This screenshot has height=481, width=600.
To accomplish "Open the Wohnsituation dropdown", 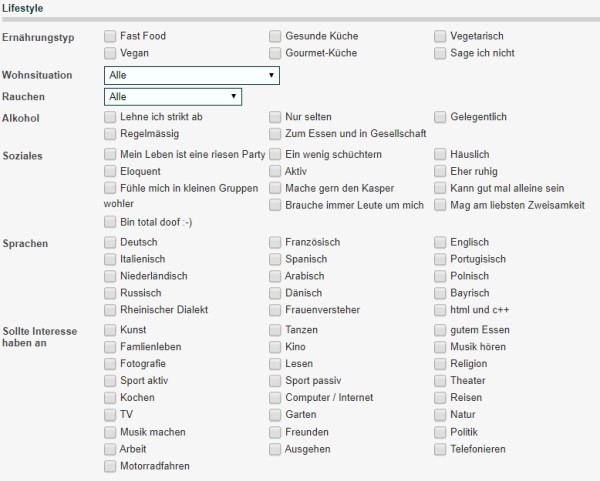I will [x=192, y=75].
